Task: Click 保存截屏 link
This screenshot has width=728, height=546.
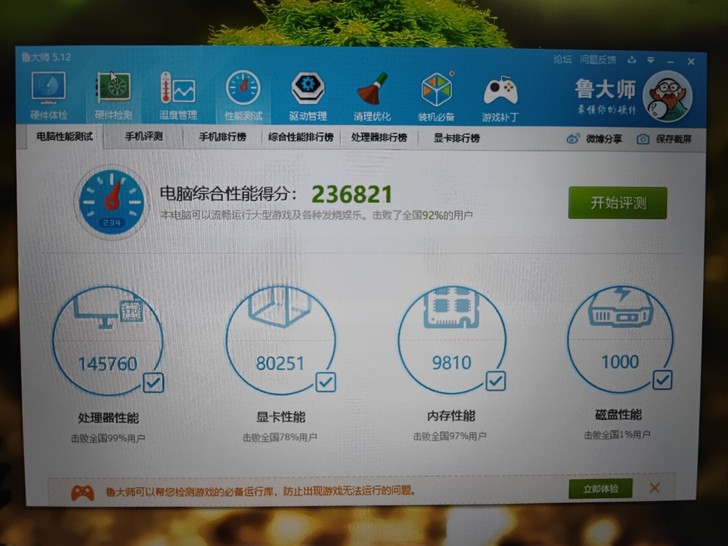Action: pyautogui.click(x=674, y=139)
